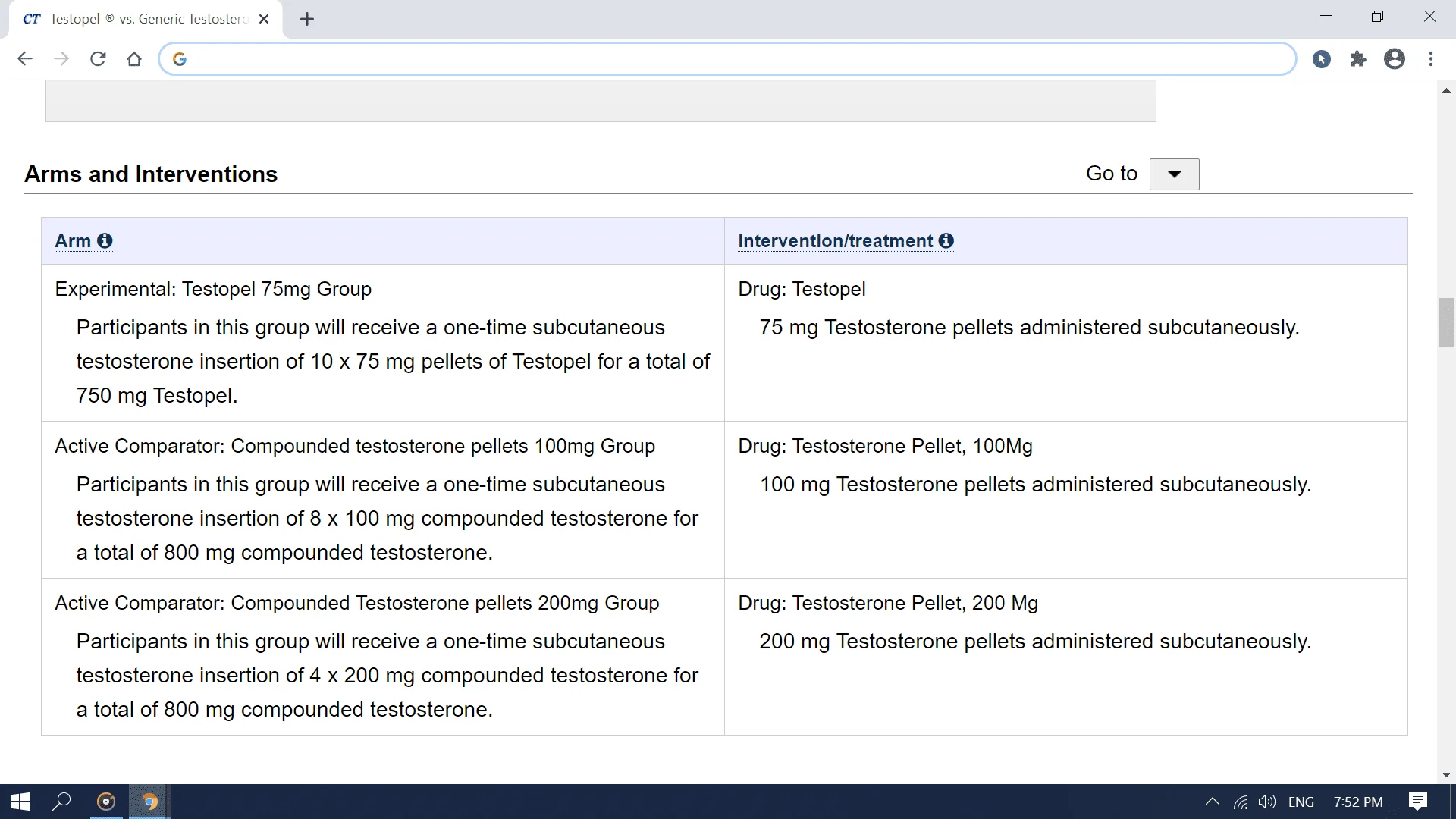
Task: Click '75 mg Testosterone pellets administered subcutaneously.'
Action: [1029, 328]
